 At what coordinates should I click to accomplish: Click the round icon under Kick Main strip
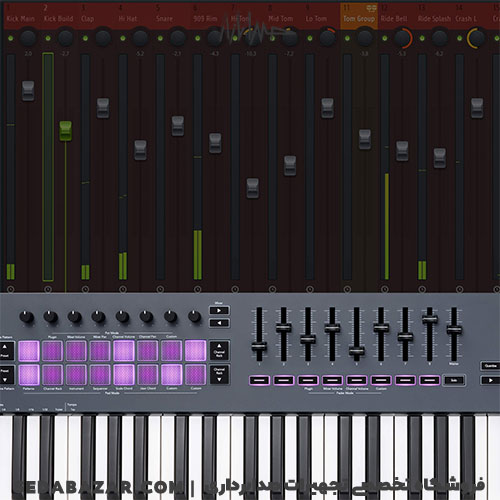pos(11,289)
